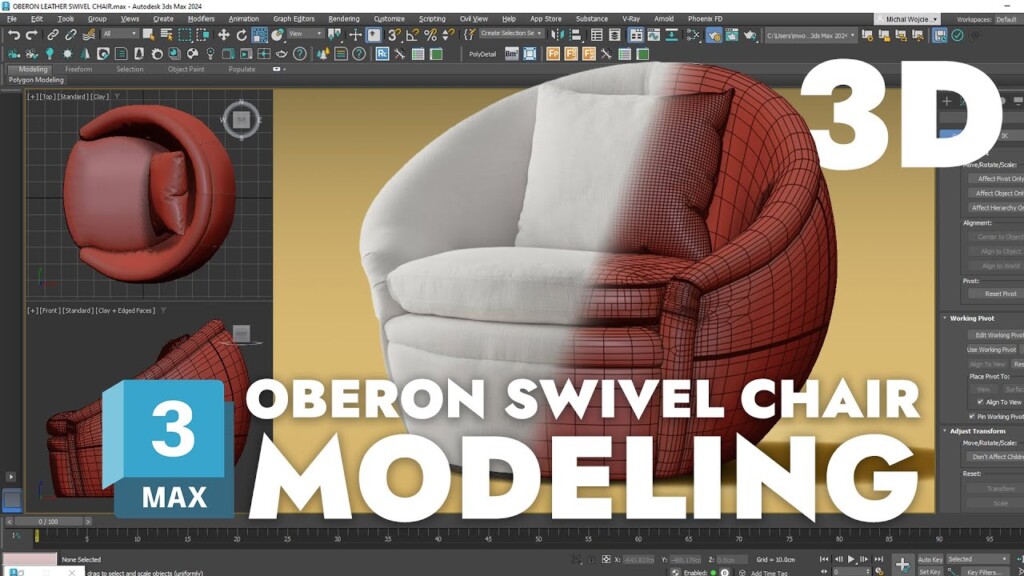Viewport: 1024px width, 576px height.
Task: Open the Modifiers menu
Action: [201, 19]
